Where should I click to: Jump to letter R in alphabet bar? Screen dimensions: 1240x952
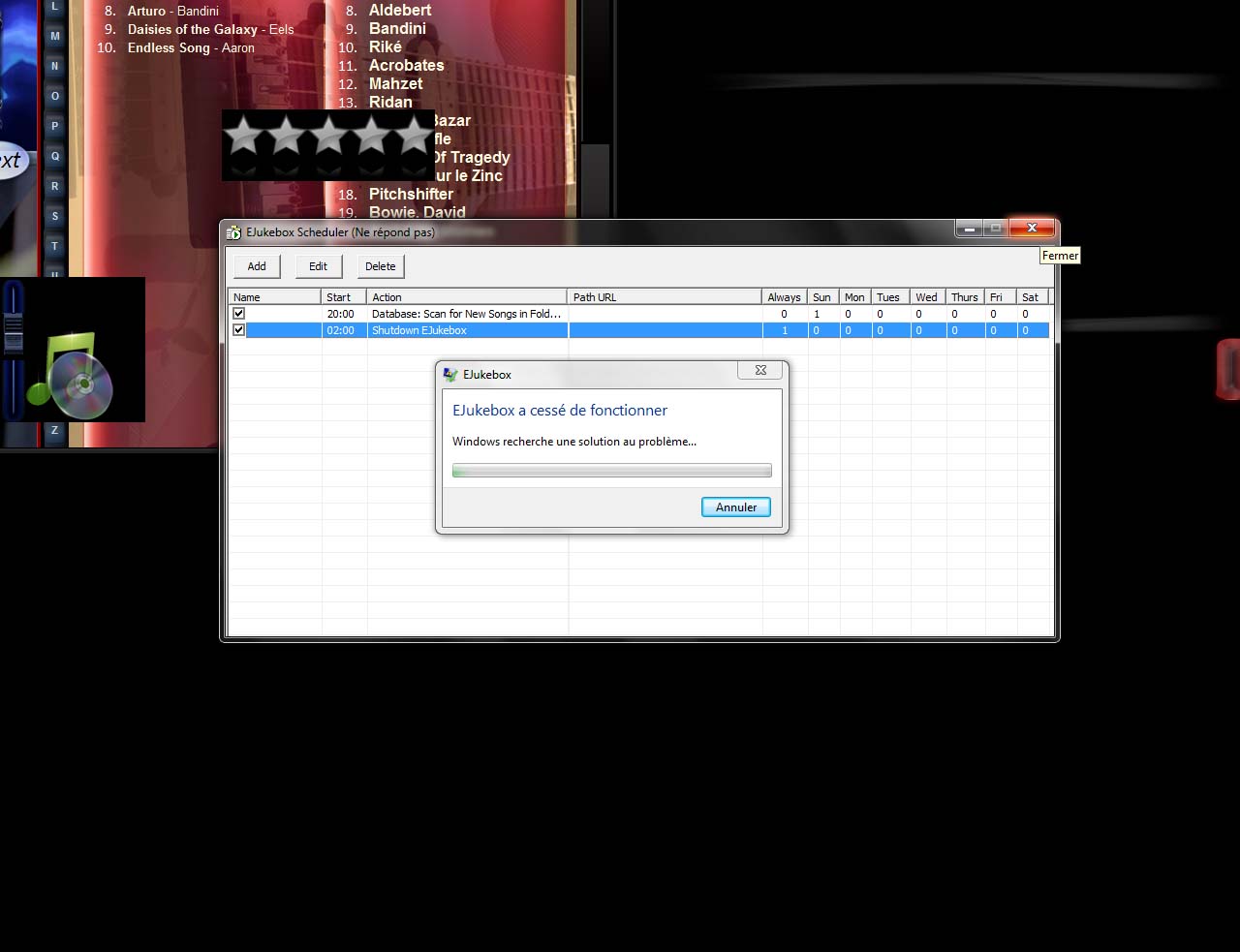coord(54,186)
